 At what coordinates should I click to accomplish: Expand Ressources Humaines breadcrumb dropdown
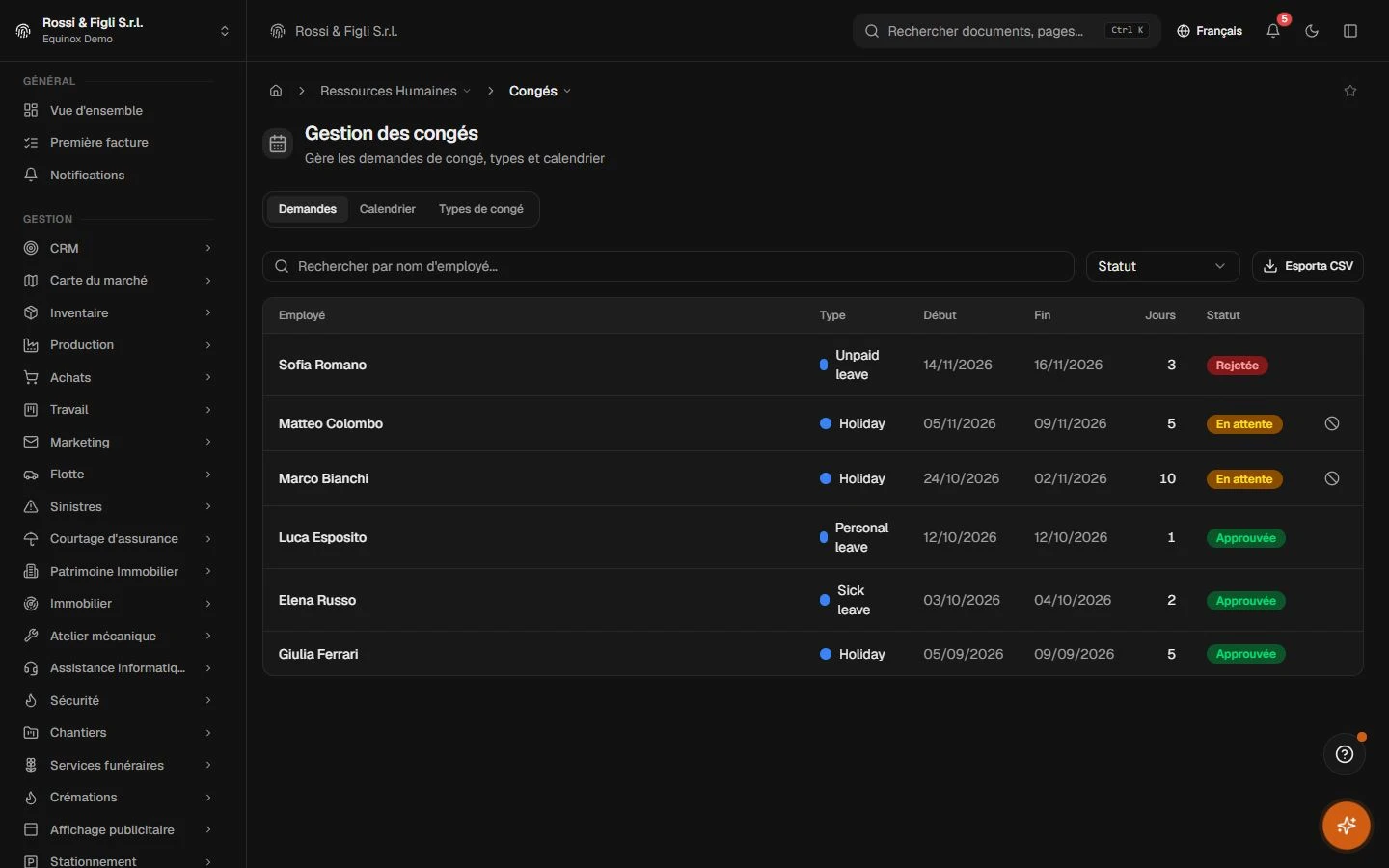(395, 91)
